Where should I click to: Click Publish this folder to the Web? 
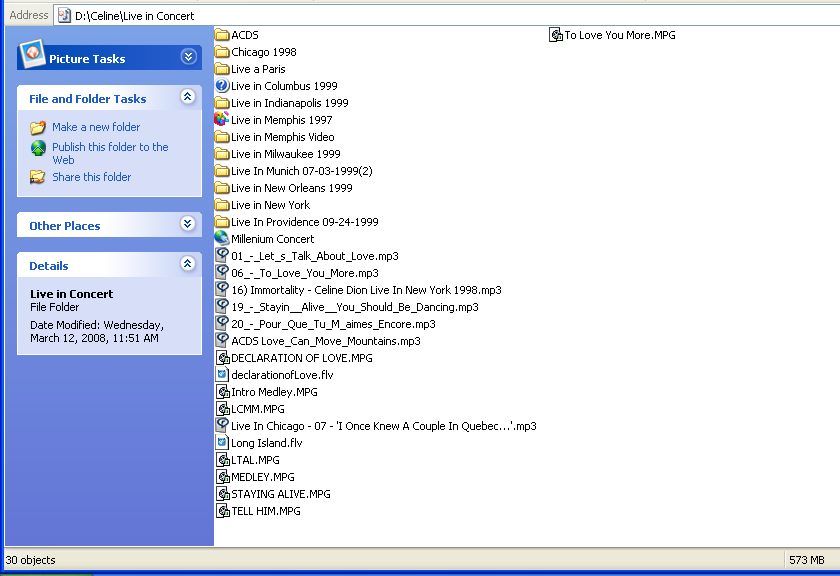point(110,153)
